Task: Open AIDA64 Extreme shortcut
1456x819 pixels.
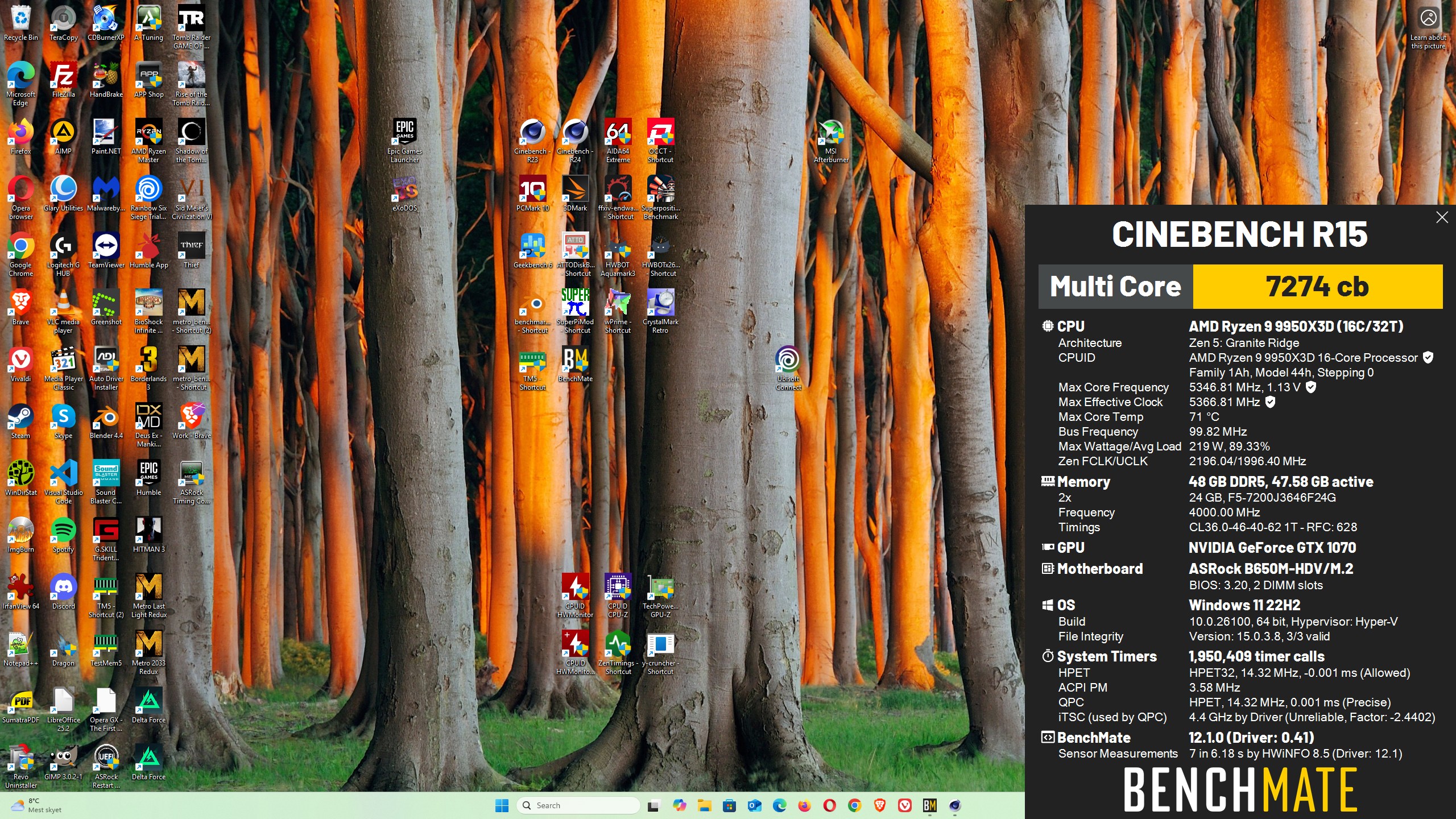Action: [x=618, y=140]
